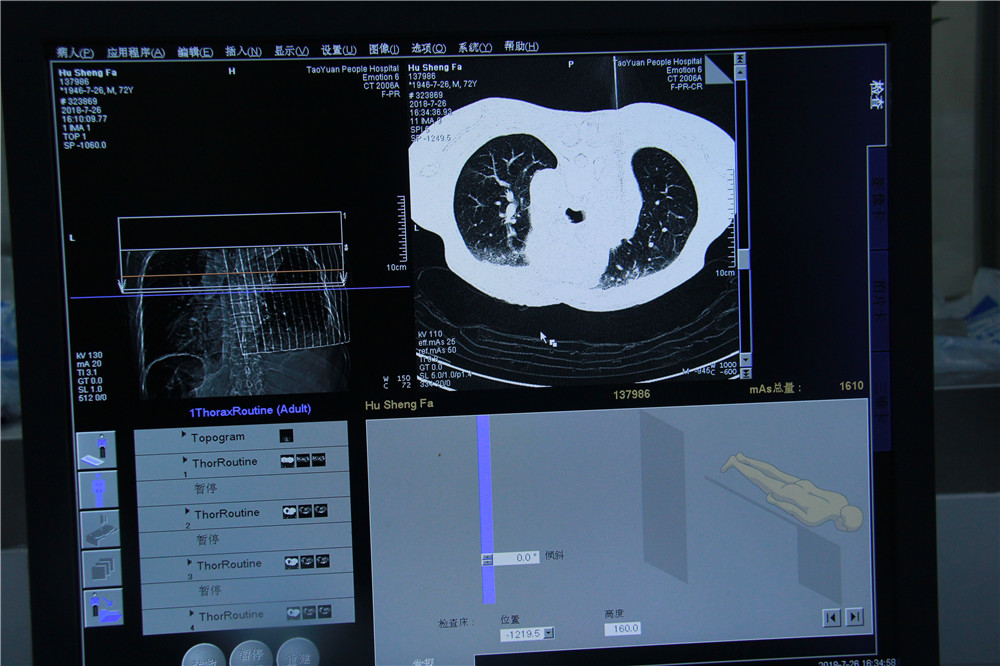Click the axial lung CT image
Screen dimensions: 1000x666
(x=572, y=221)
